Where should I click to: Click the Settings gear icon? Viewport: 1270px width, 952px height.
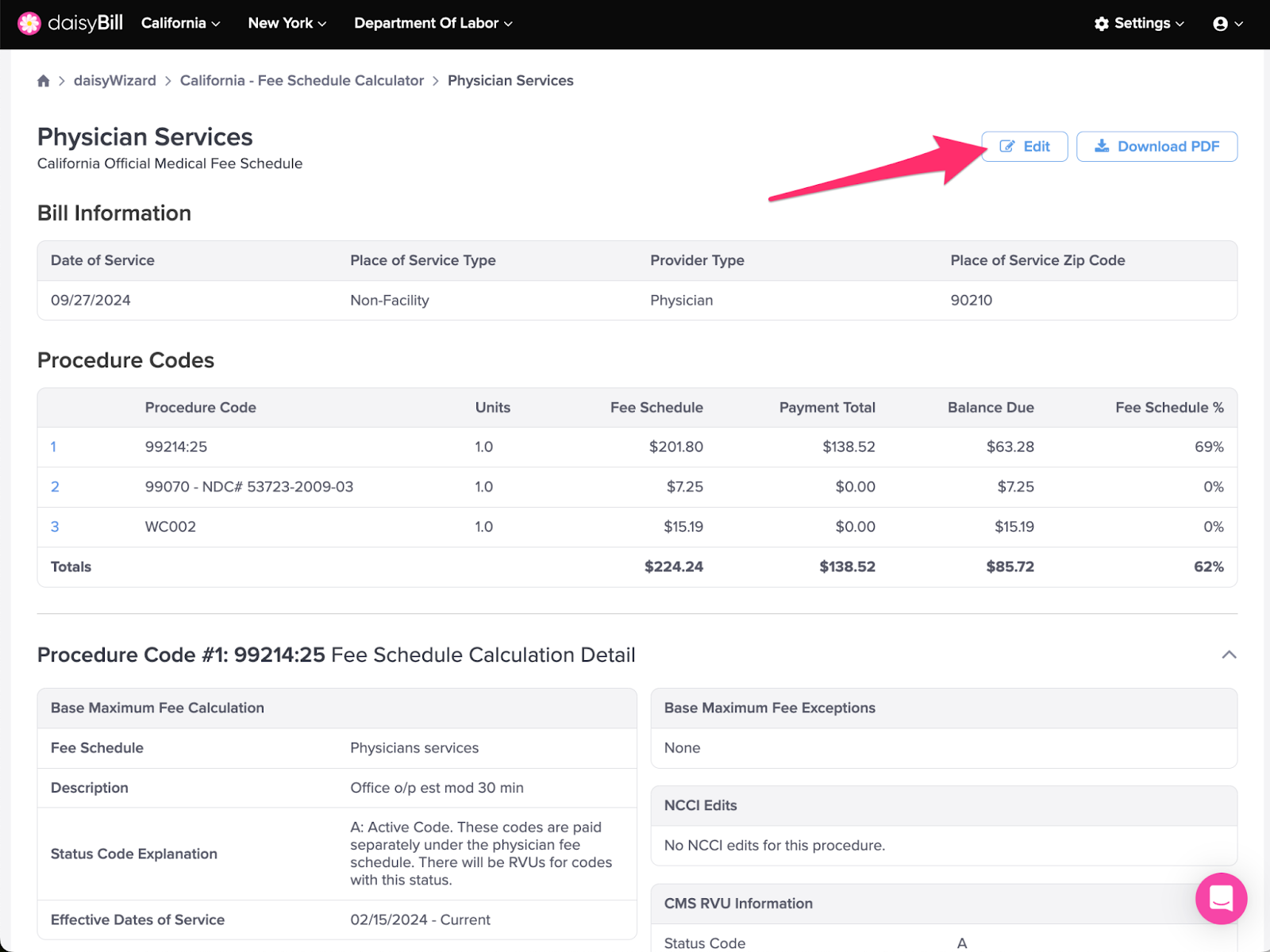click(x=1101, y=24)
